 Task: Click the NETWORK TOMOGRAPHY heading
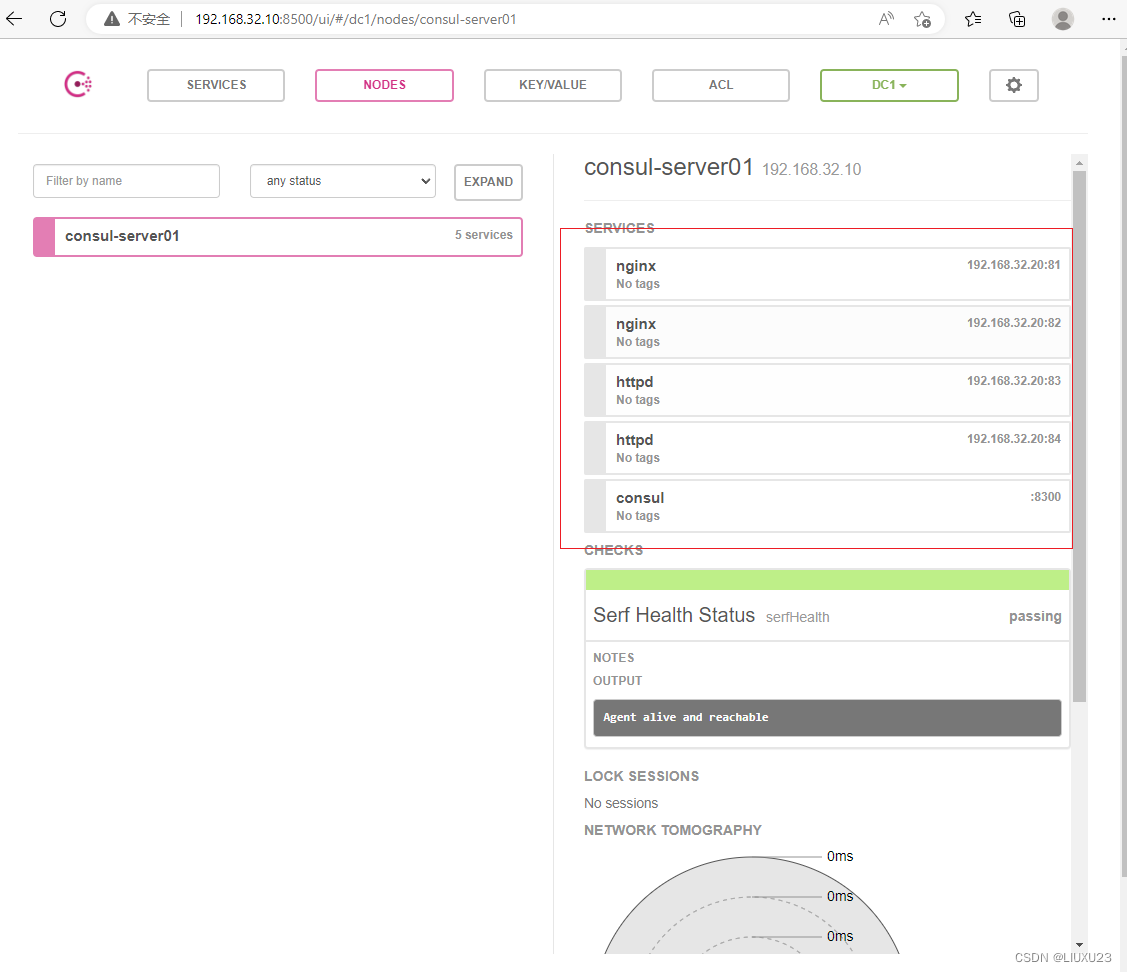click(673, 830)
